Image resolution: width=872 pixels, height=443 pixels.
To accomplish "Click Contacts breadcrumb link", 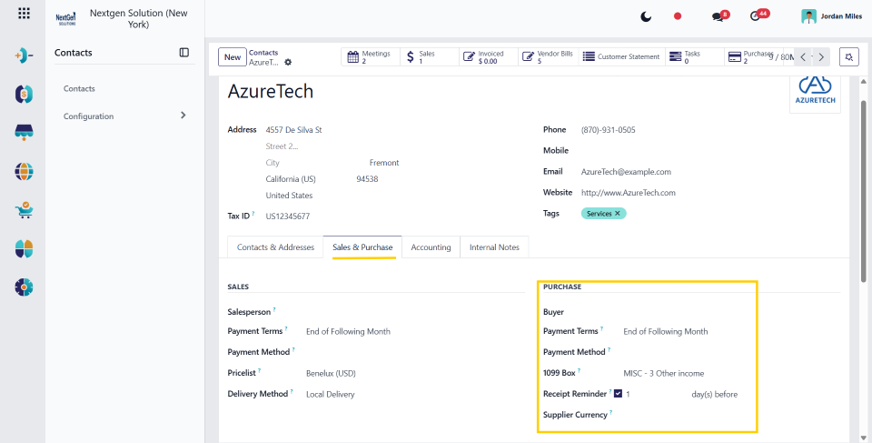I will (x=263, y=52).
